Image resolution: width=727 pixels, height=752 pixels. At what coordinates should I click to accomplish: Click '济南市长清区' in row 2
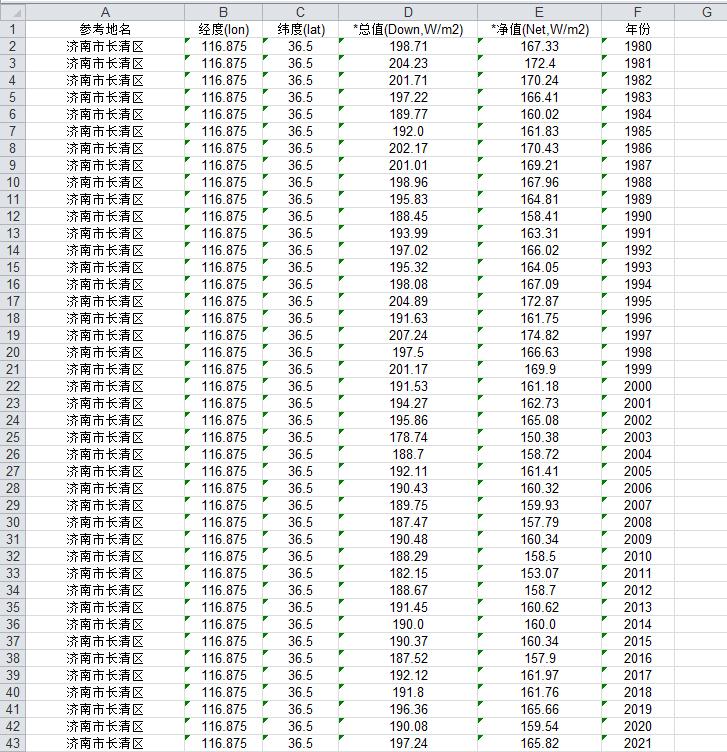pyautogui.click(x=105, y=46)
